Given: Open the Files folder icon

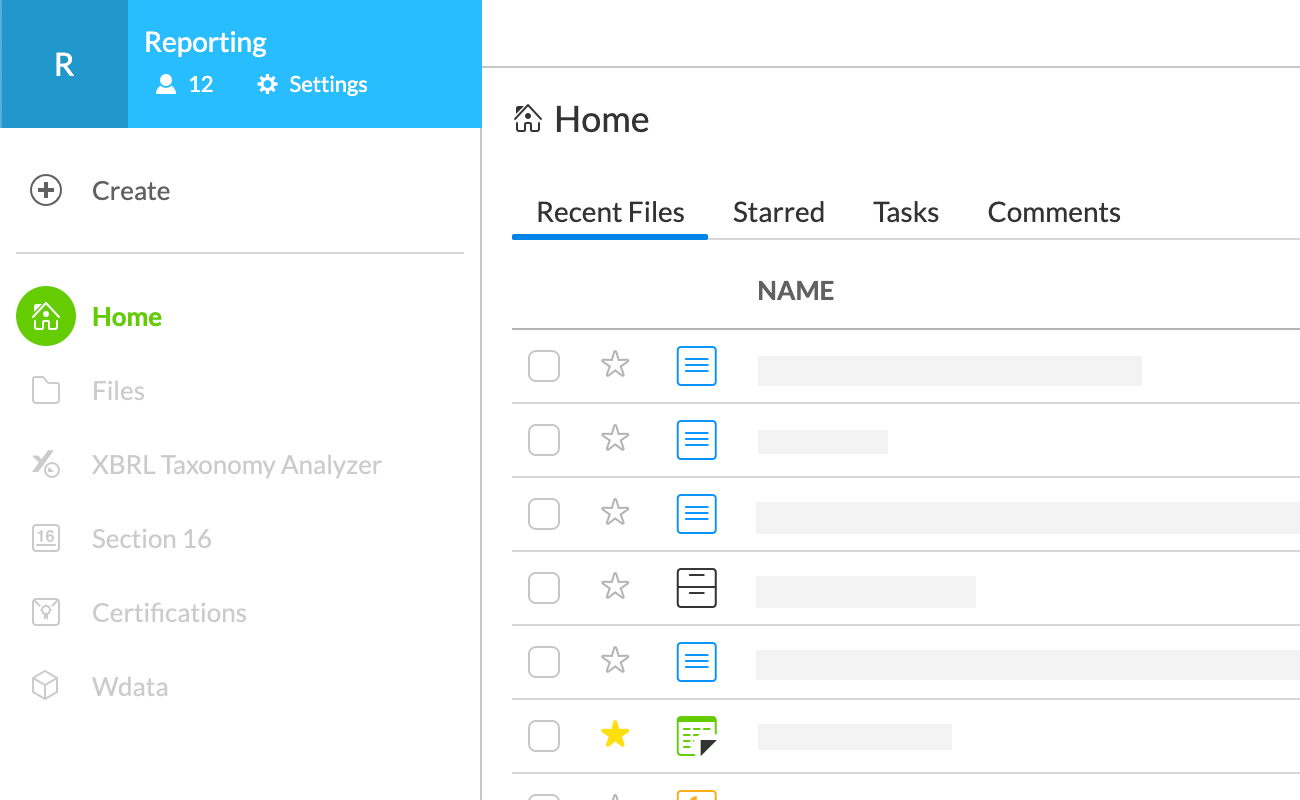Looking at the screenshot, I should (46, 391).
